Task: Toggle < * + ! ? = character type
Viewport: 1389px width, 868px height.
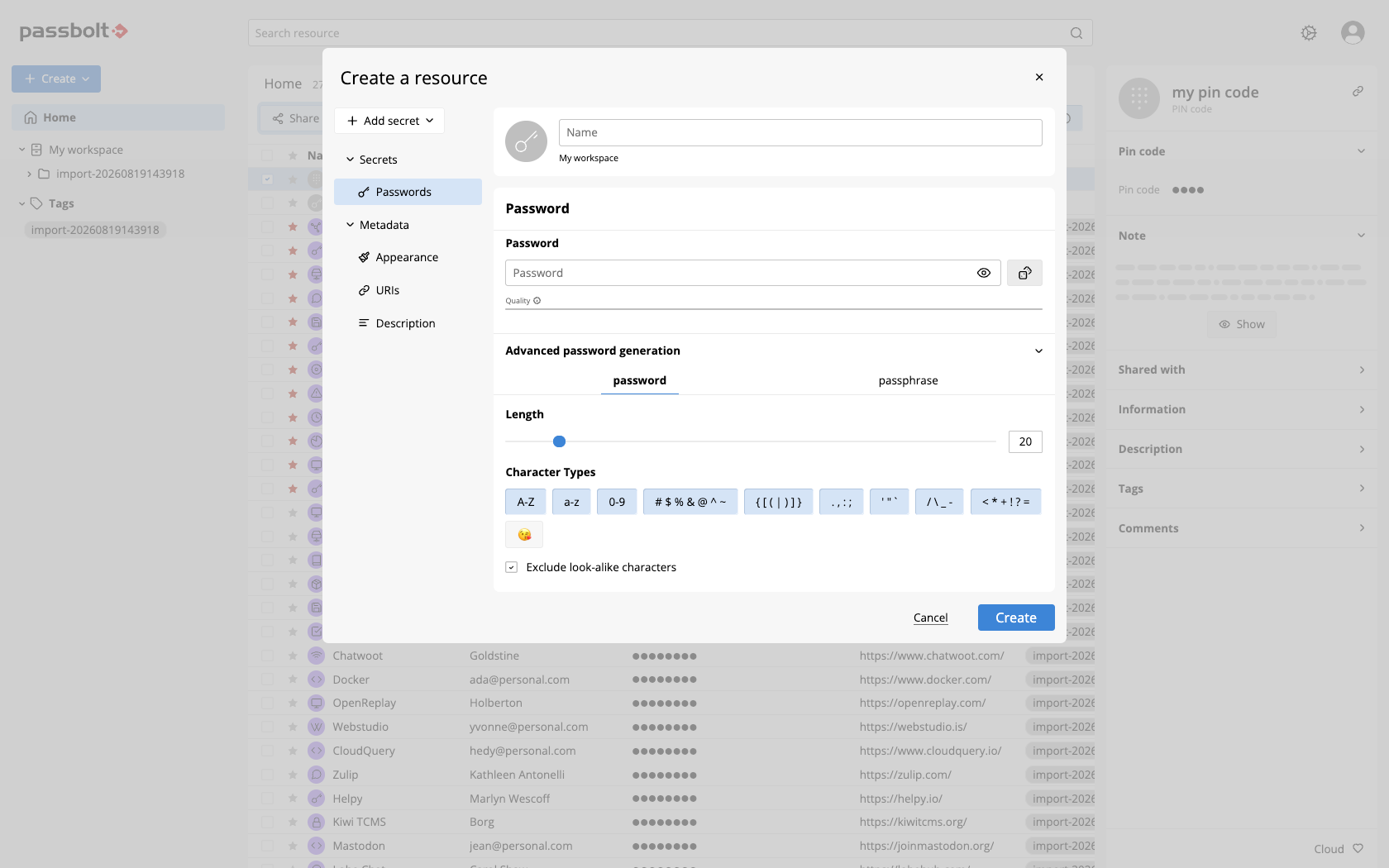Action: point(1006,502)
